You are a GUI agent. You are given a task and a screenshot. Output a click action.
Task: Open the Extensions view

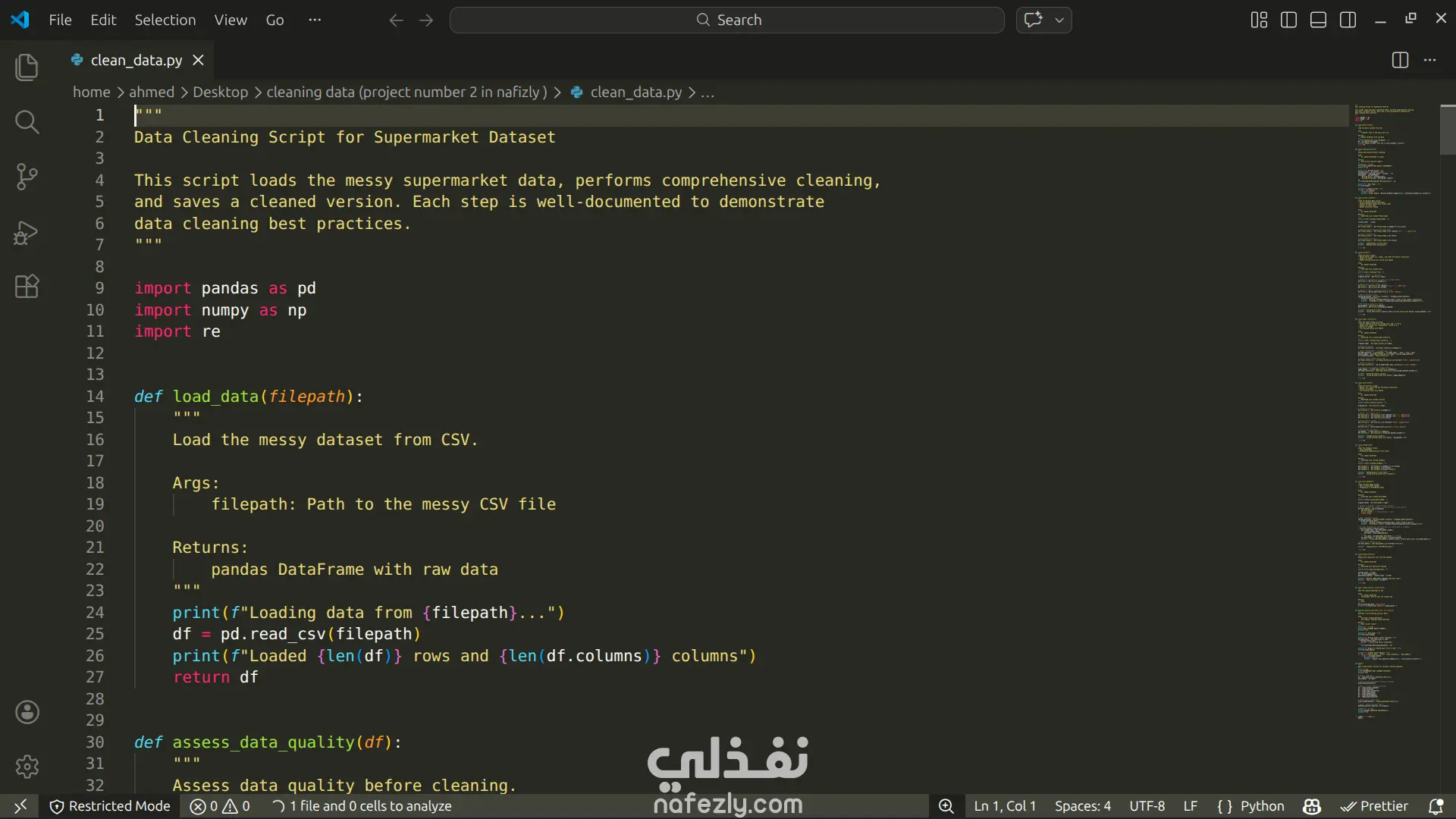[27, 287]
